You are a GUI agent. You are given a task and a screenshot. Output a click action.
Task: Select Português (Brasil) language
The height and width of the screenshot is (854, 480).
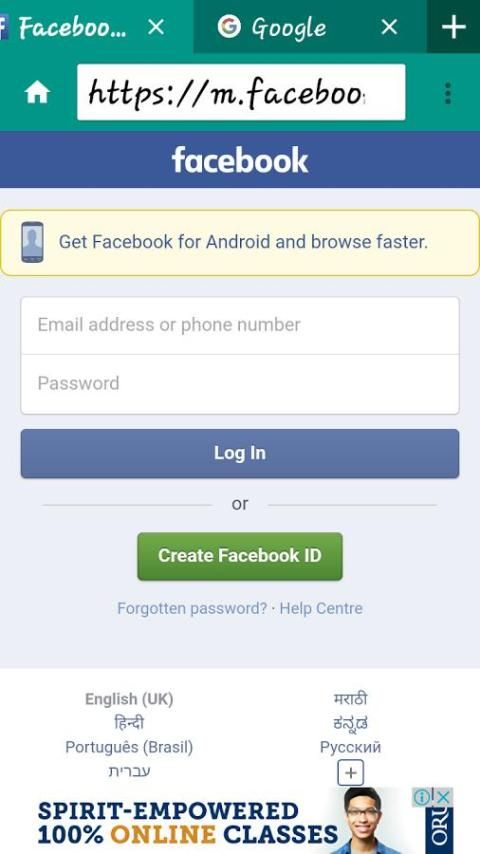[129, 747]
